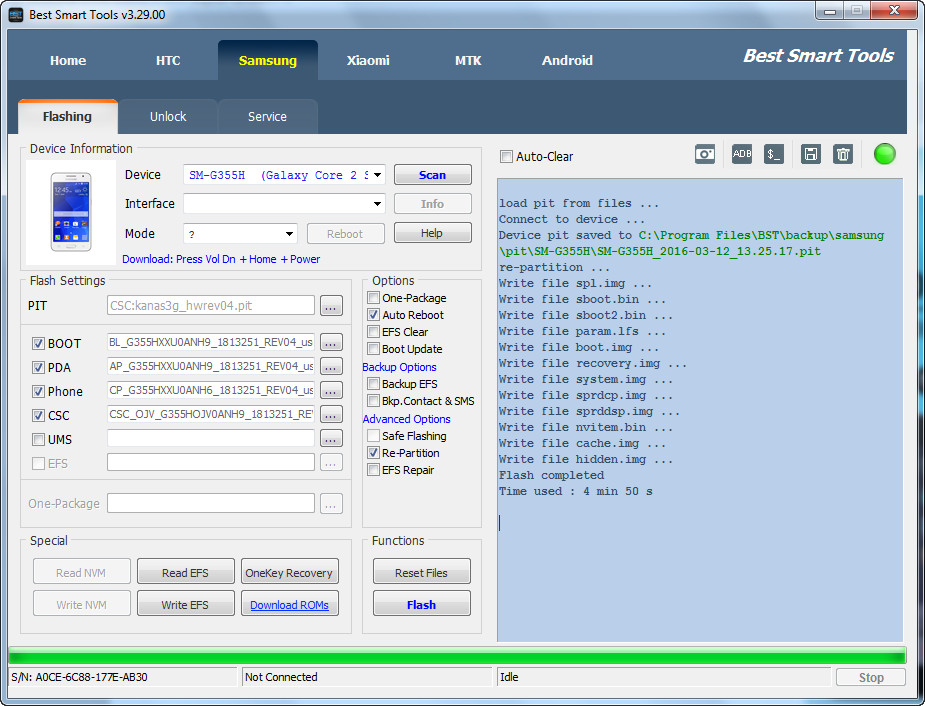Screen dimensions: 925x706
Task: Click the Scan button
Action: [x=432, y=175]
